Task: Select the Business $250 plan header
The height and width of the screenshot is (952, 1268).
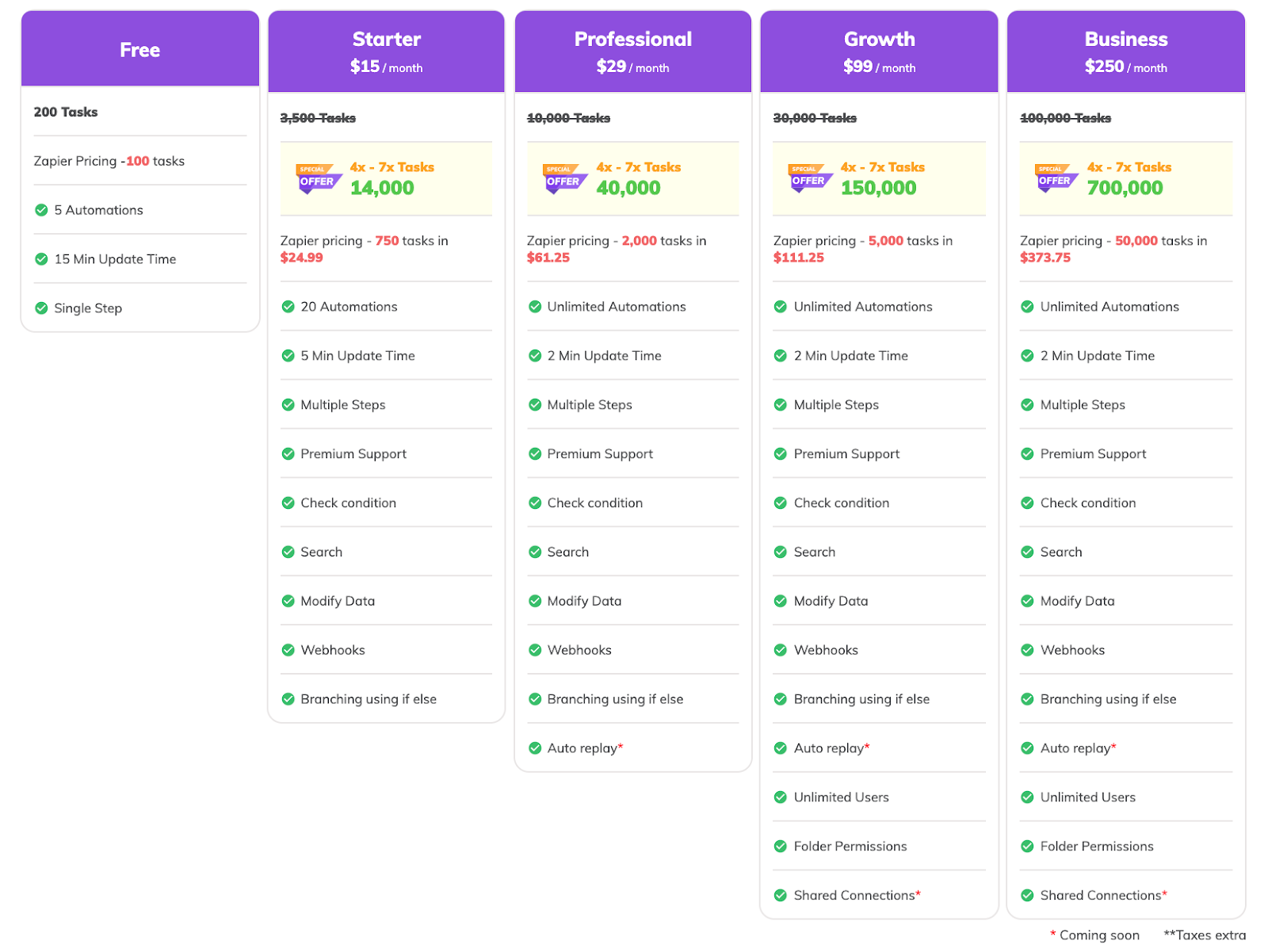Action: coord(1125,52)
